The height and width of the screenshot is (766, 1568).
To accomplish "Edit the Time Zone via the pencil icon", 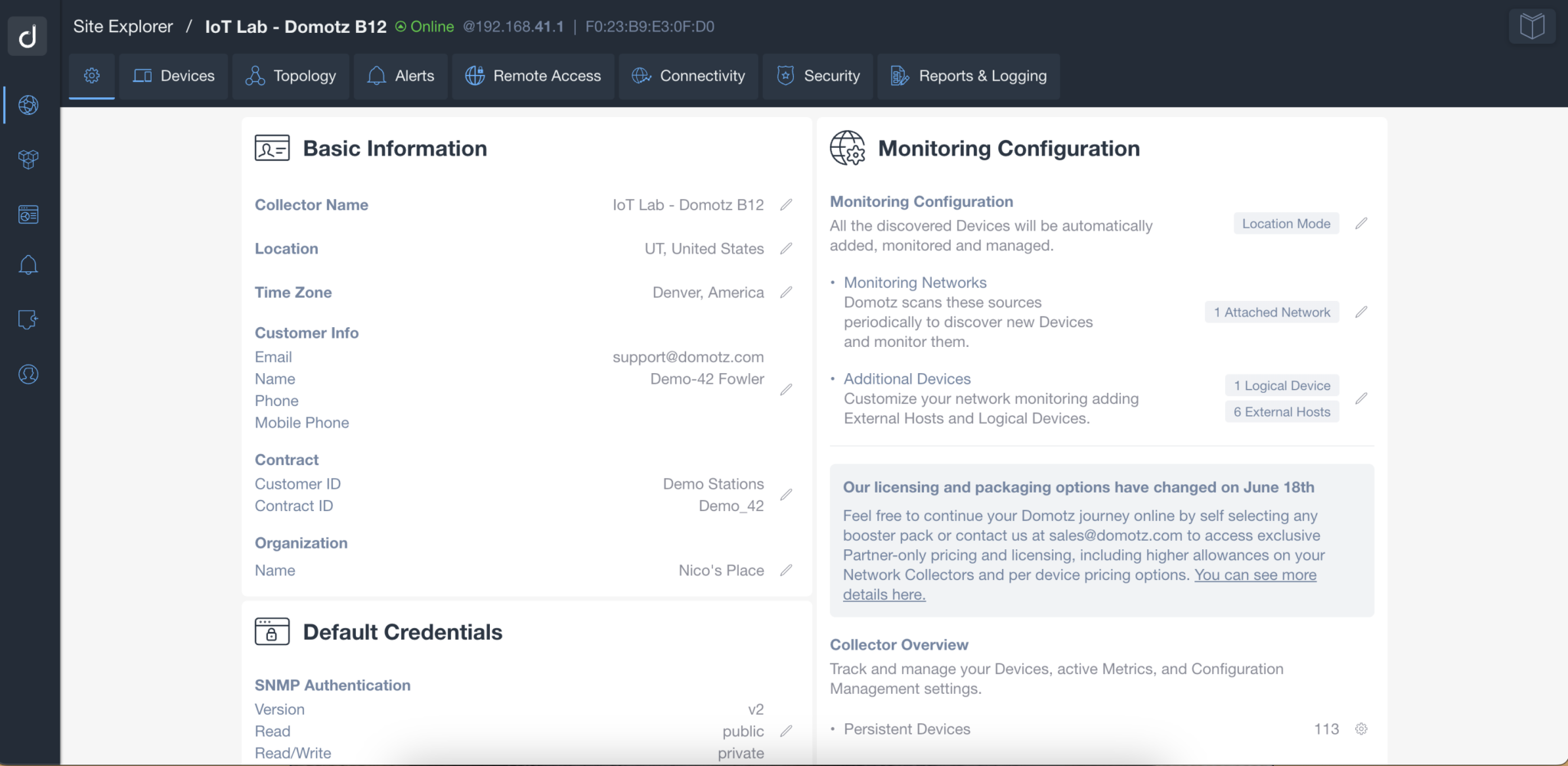I will tap(788, 292).
